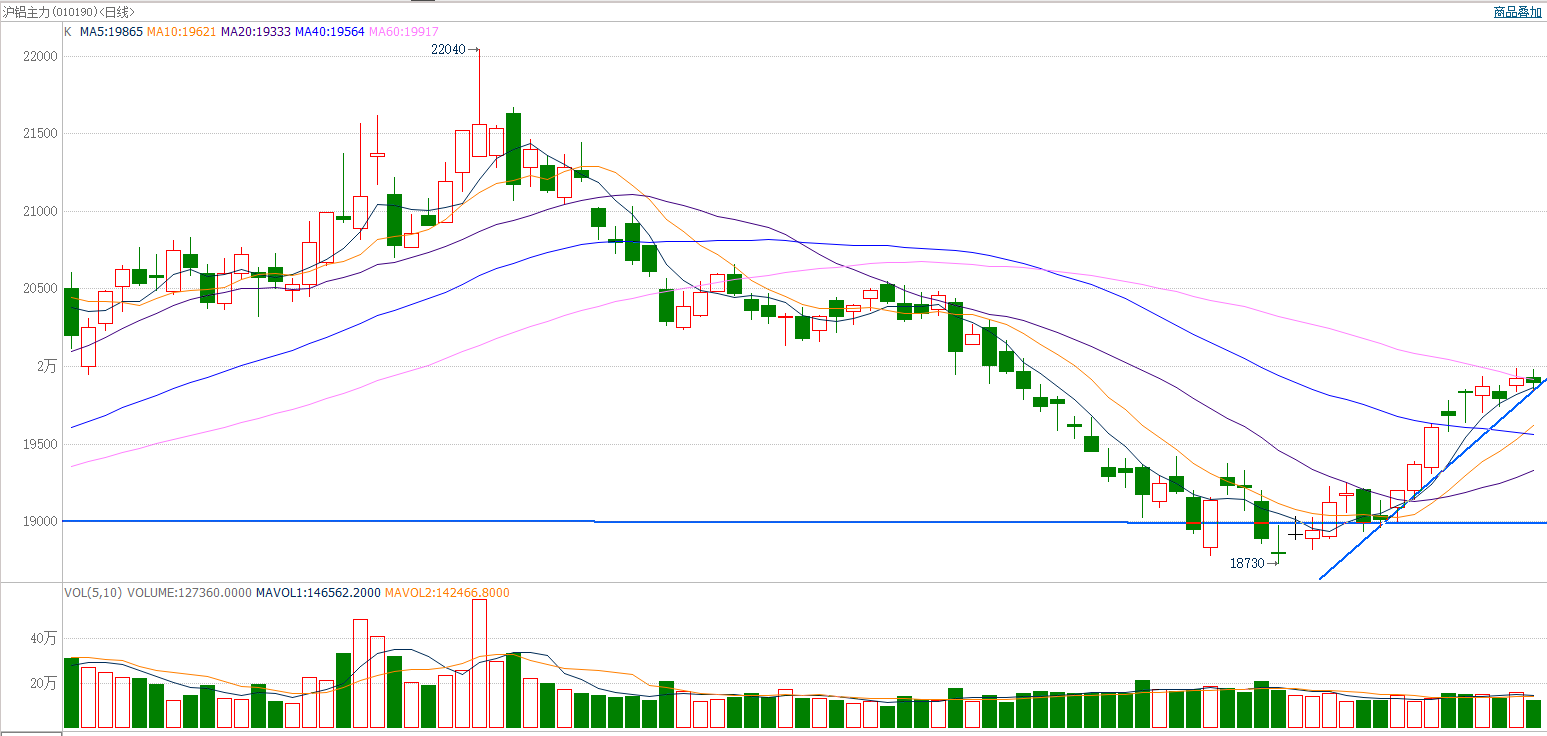Select the MA5:19865 indicator label
Image resolution: width=1547 pixels, height=736 pixels.
tap(111, 32)
